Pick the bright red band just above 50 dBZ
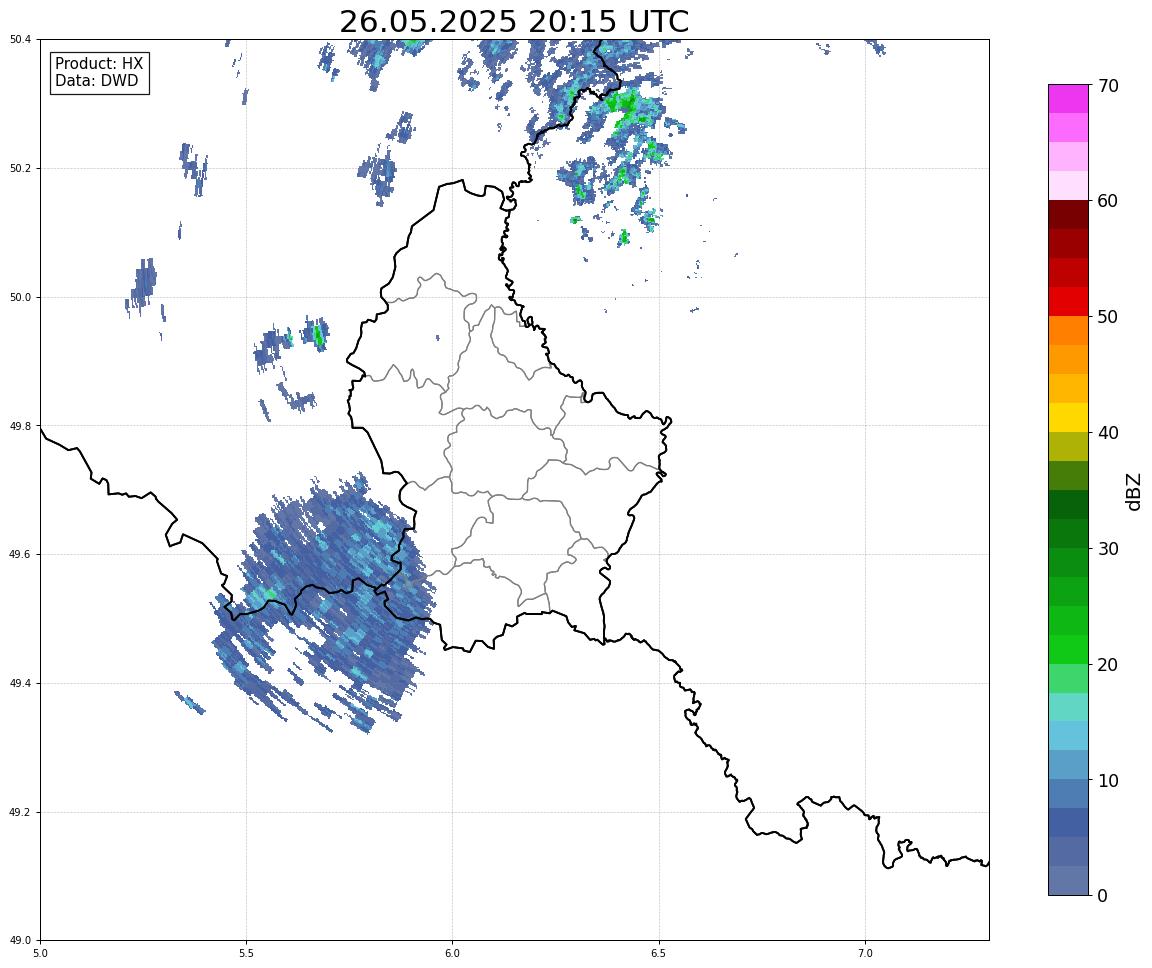The image size is (1152, 968). click(1068, 301)
